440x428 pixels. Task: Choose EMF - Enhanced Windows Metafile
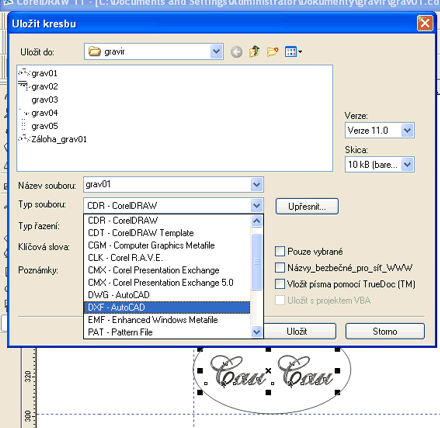[167, 320]
